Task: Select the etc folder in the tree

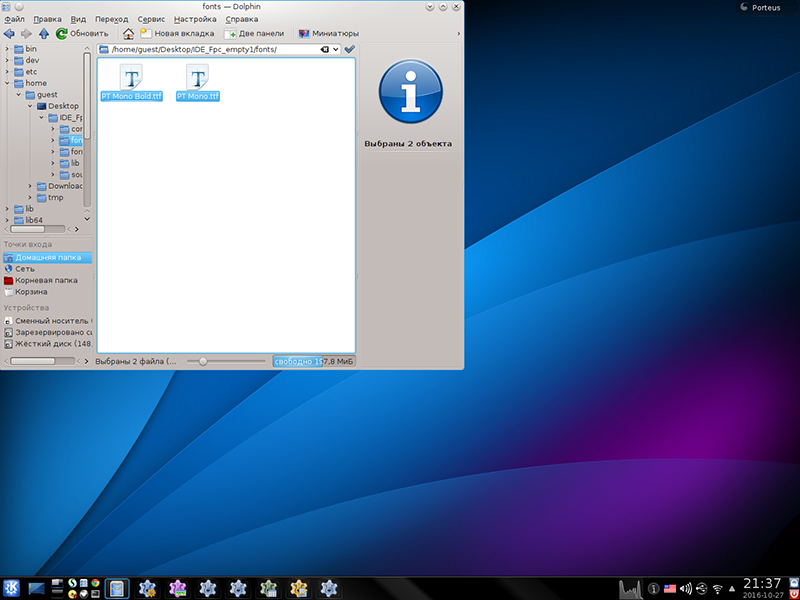Action: [26, 72]
